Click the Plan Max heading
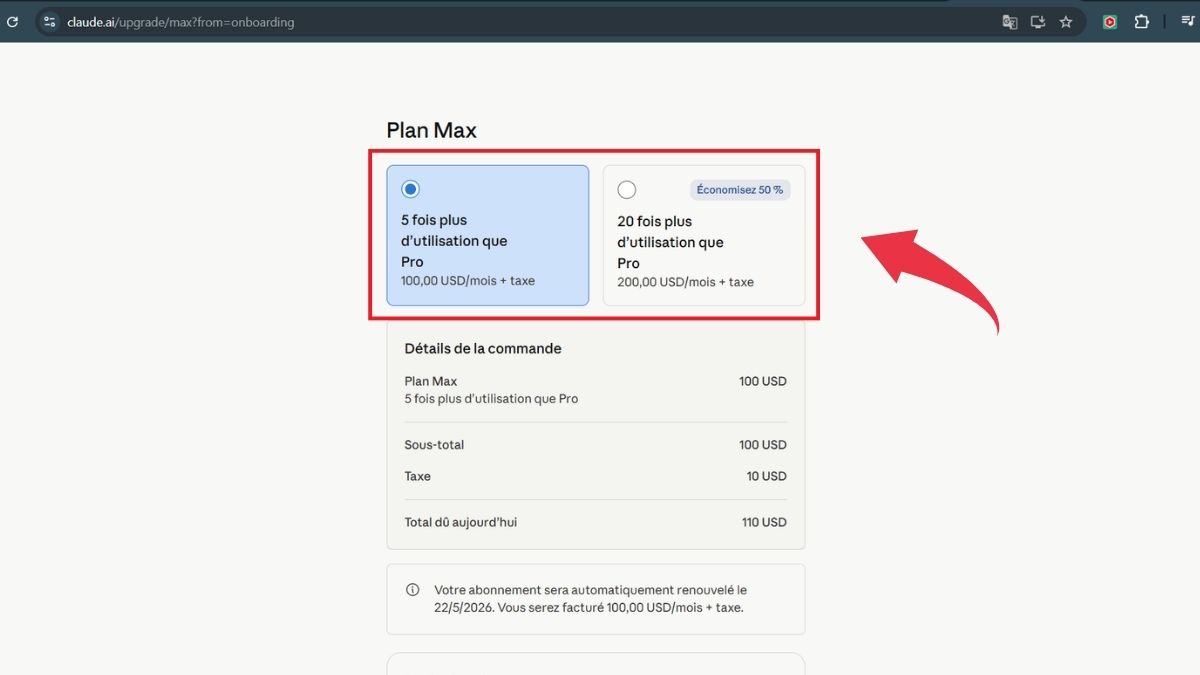 tap(432, 130)
